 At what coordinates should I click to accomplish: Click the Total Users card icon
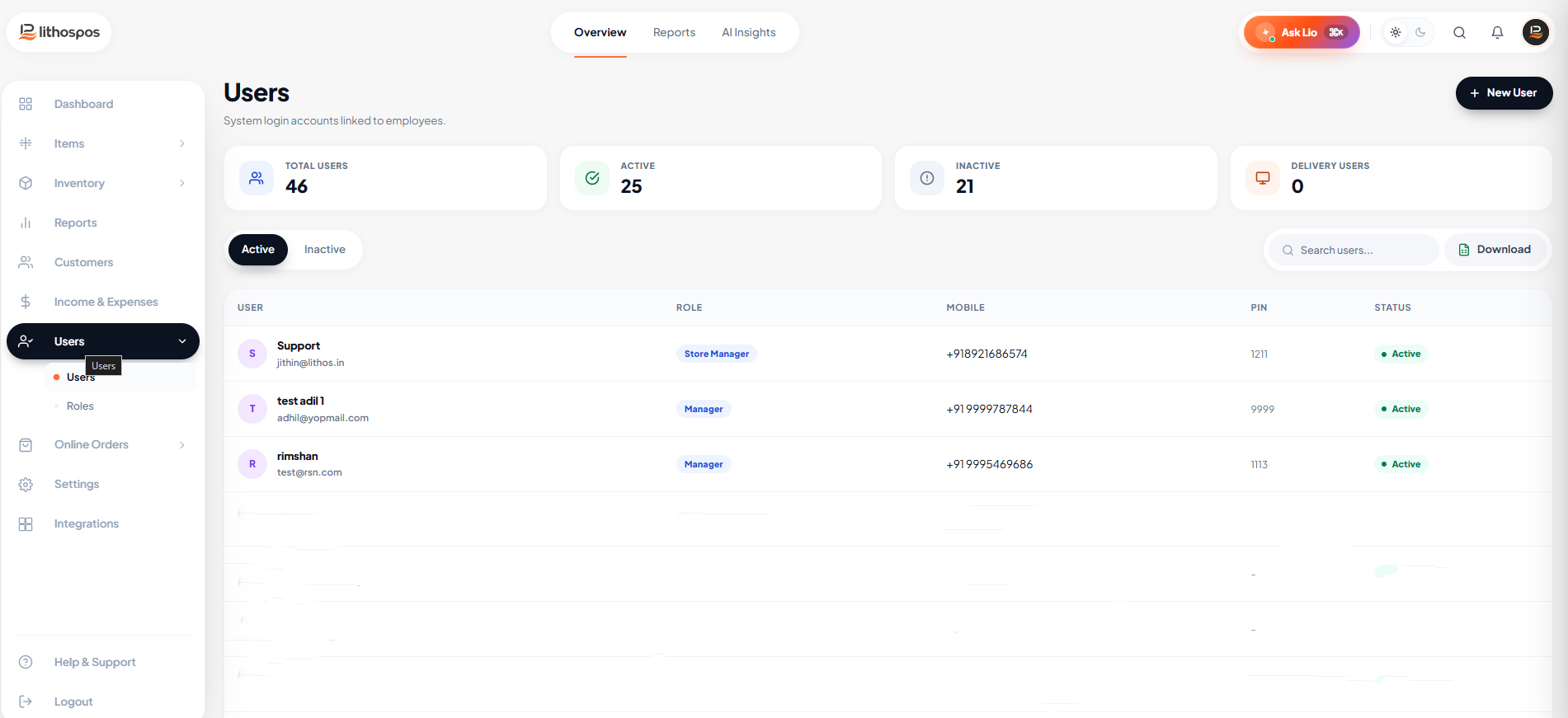[257, 178]
